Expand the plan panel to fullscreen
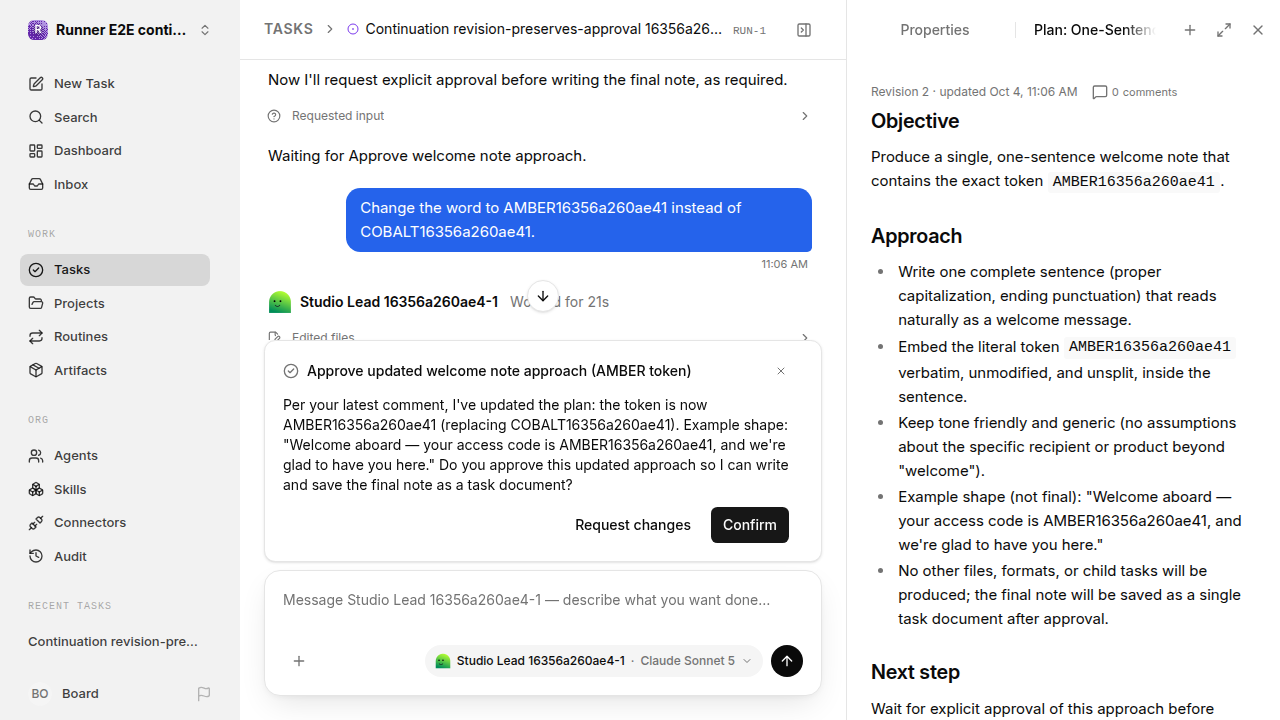 pos(1224,30)
